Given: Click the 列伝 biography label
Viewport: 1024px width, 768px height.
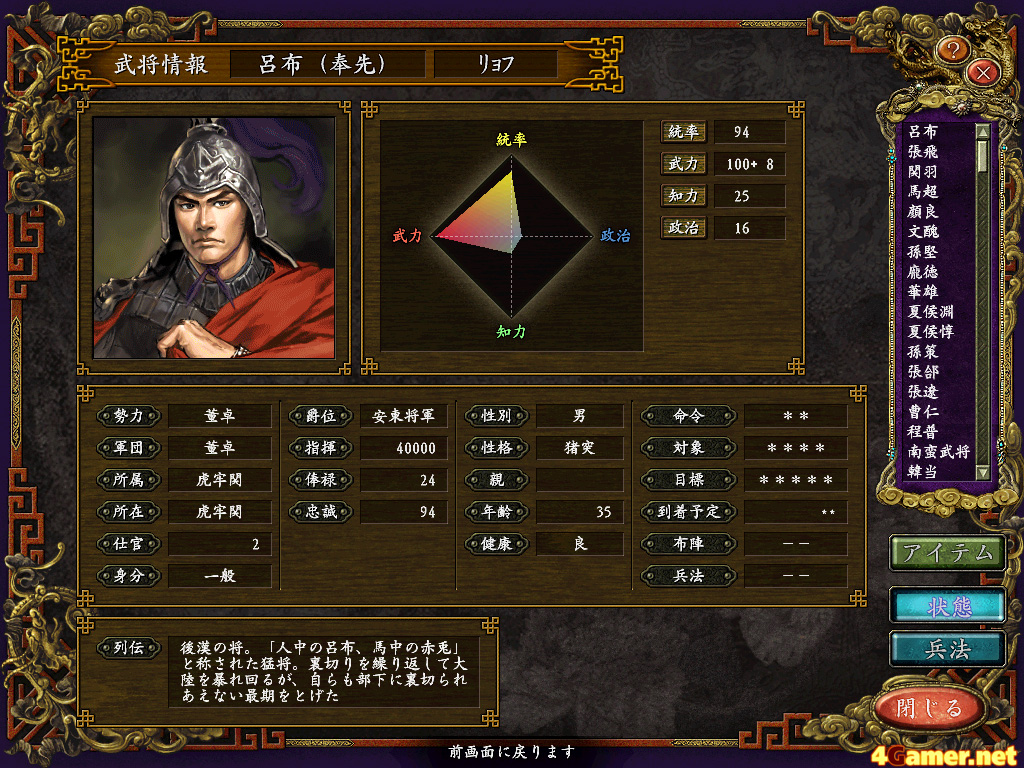Looking at the screenshot, I should (128, 648).
